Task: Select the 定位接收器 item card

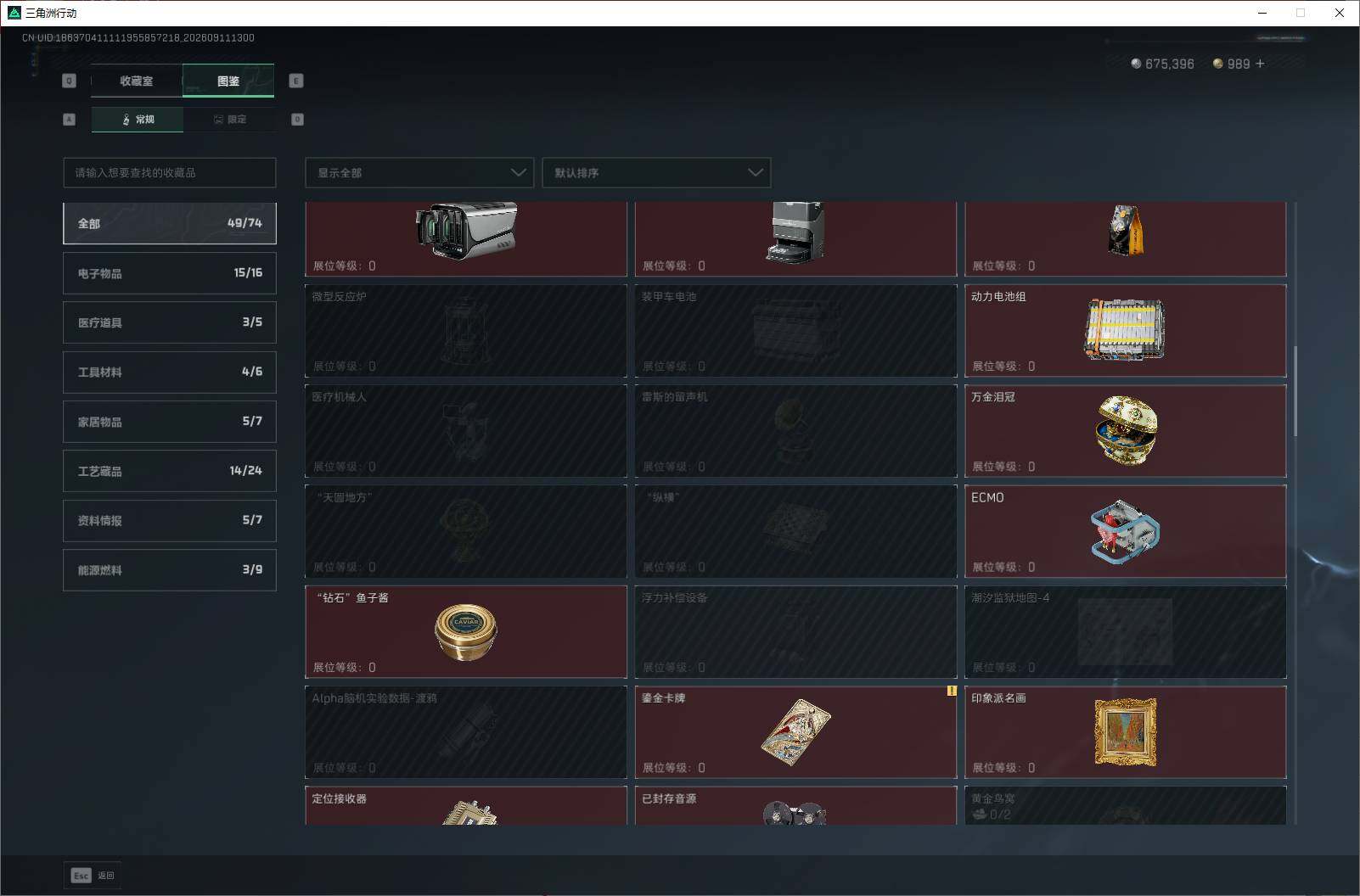Action: click(x=466, y=805)
